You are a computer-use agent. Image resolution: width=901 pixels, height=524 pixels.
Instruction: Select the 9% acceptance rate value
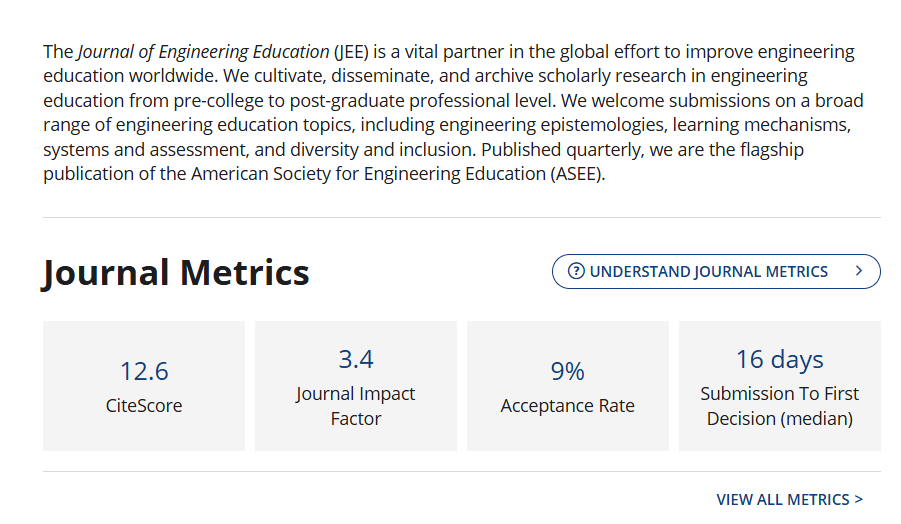[x=568, y=371]
